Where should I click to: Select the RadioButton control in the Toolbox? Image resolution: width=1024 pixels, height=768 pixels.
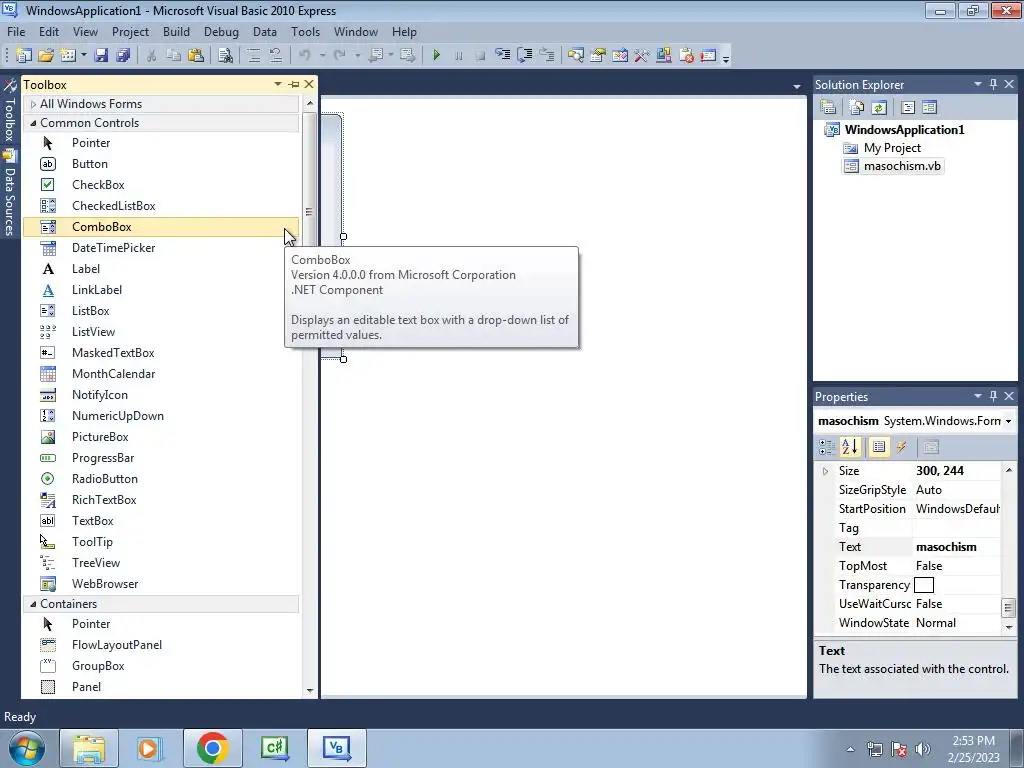161,479
